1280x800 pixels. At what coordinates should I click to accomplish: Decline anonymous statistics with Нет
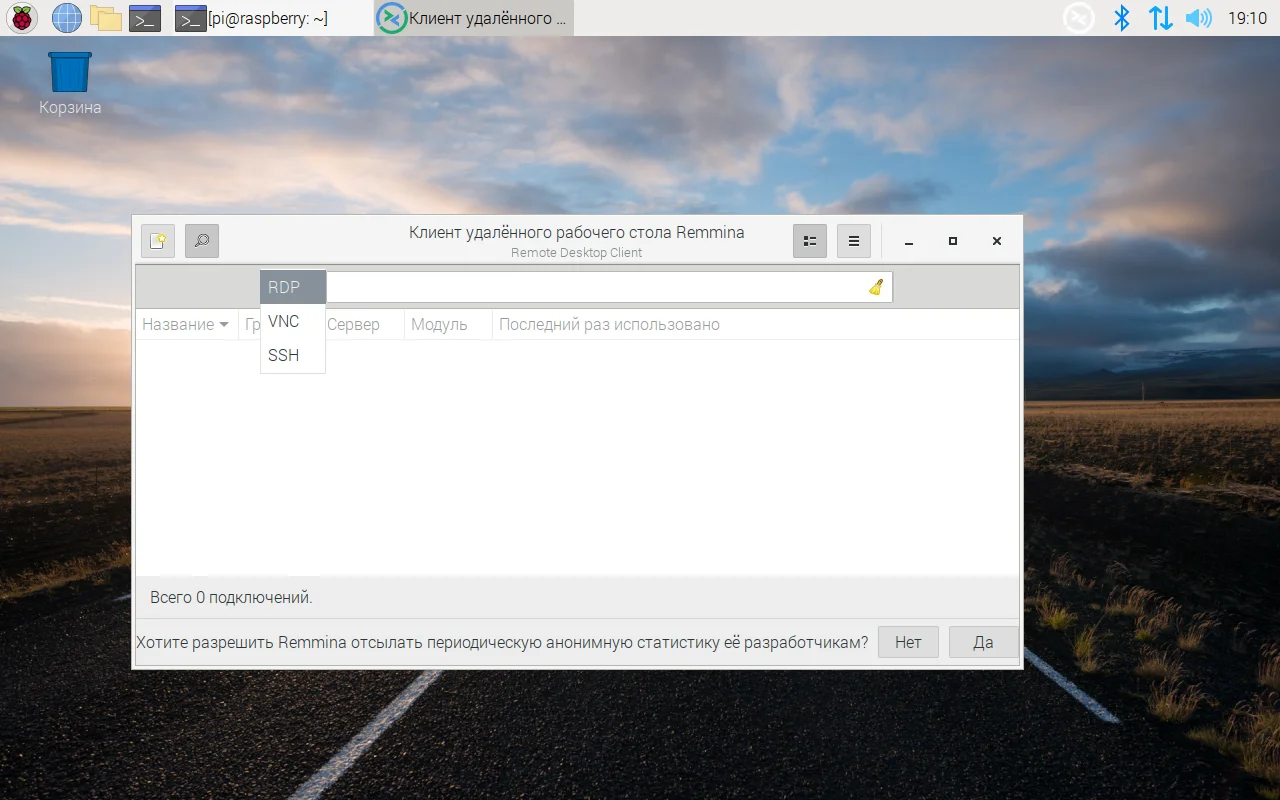908,642
